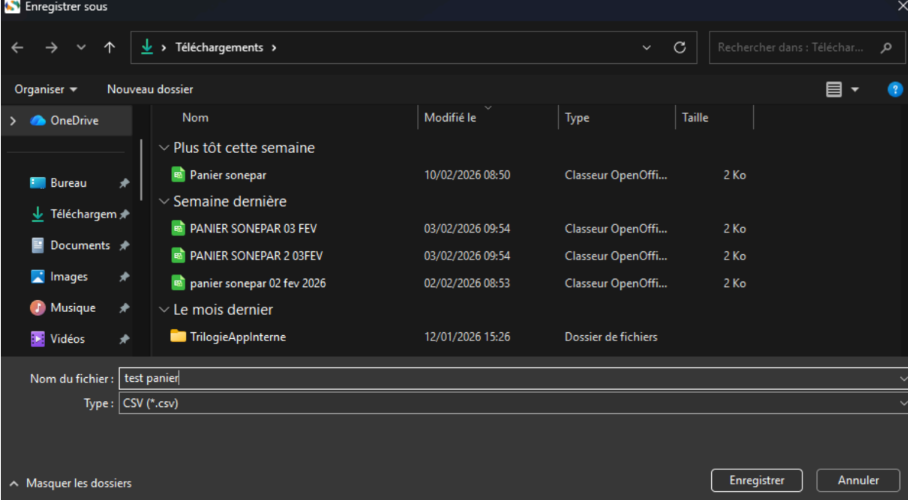
Task: Refresh the Téléchargements folder view
Action: click(680, 47)
